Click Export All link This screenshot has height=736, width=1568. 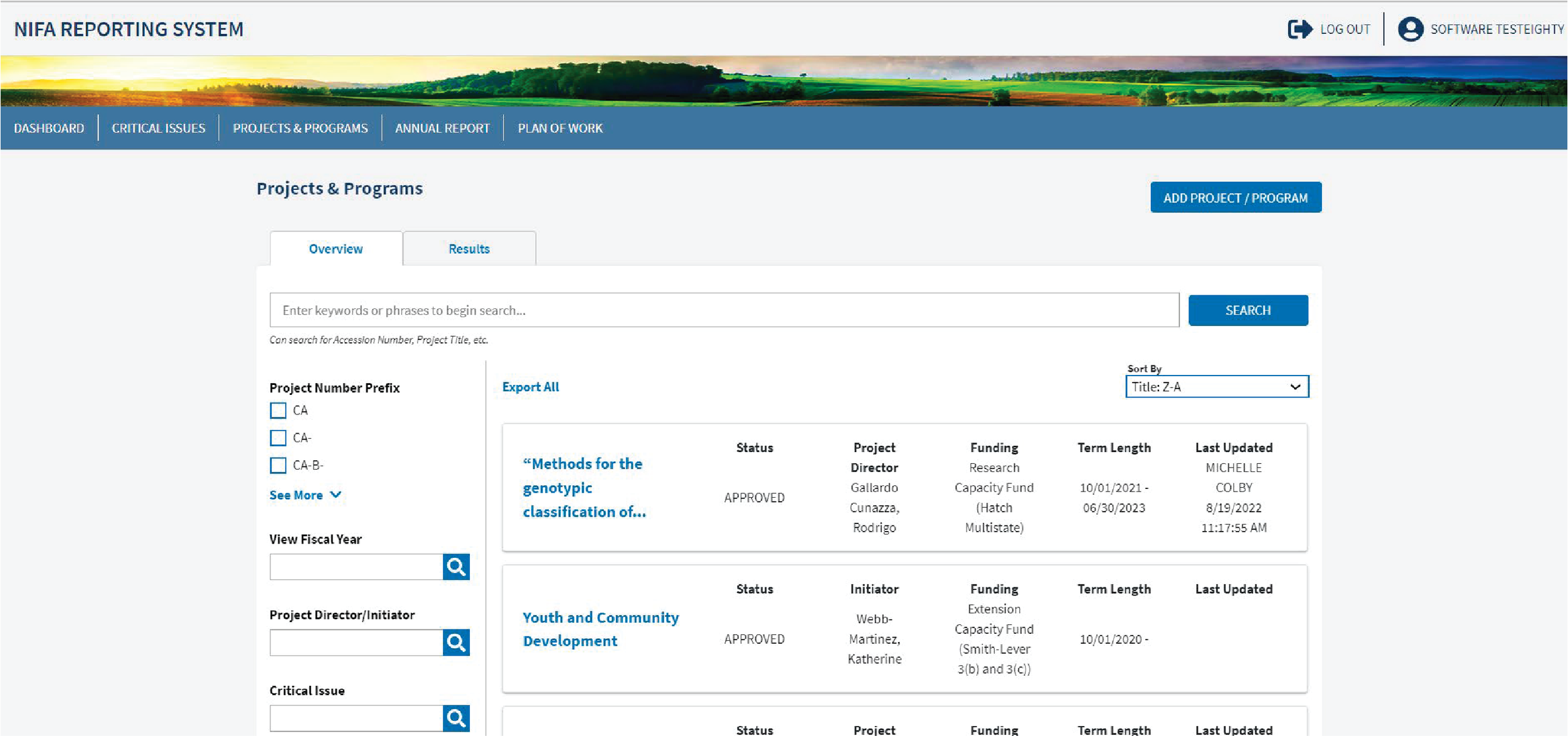(x=531, y=387)
